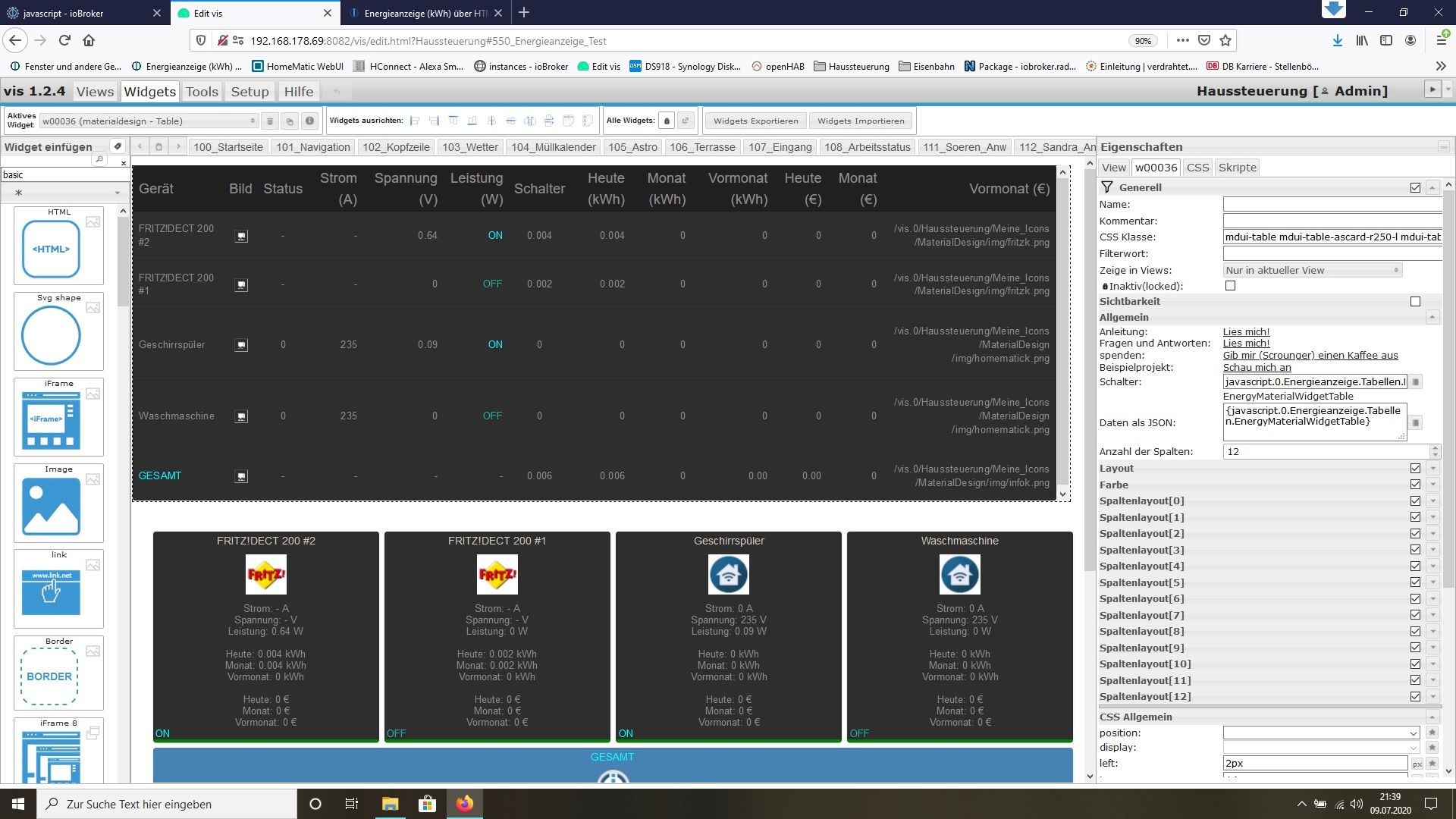Collapse the Generell section arrow
This screenshot has width=1456, height=819.
click(1432, 187)
